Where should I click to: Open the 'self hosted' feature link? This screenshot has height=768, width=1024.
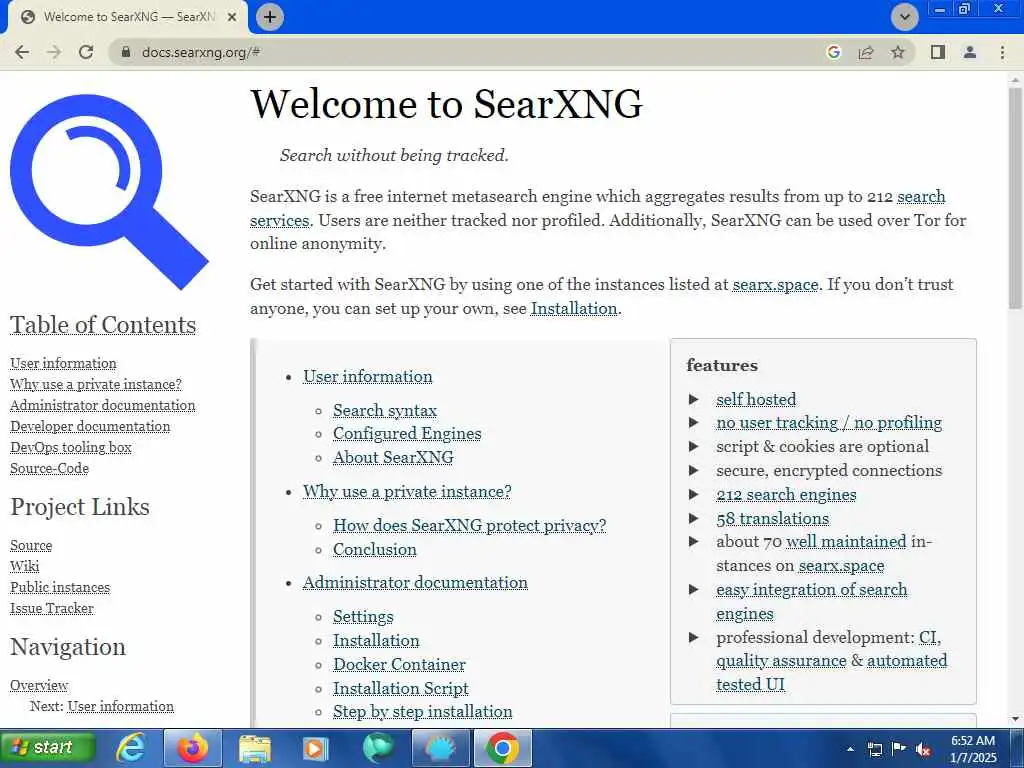[756, 399]
